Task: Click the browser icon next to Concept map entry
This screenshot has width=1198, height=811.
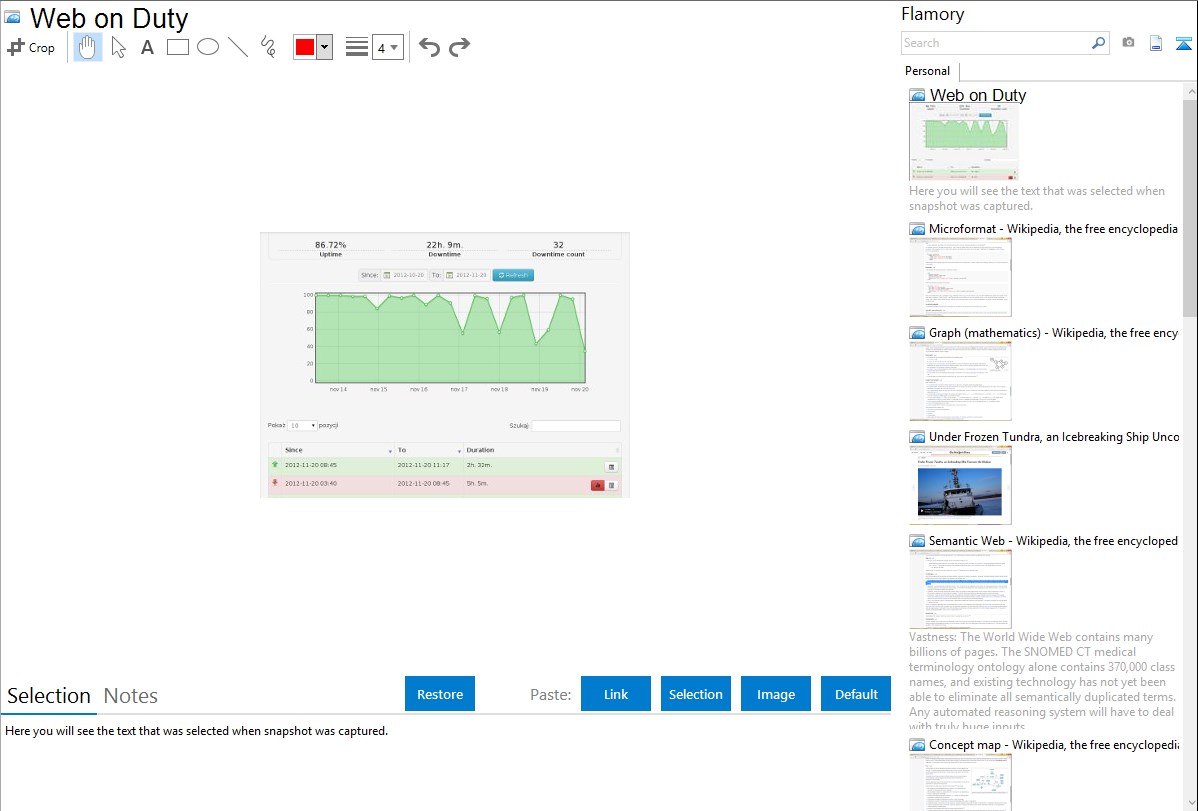Action: point(917,744)
